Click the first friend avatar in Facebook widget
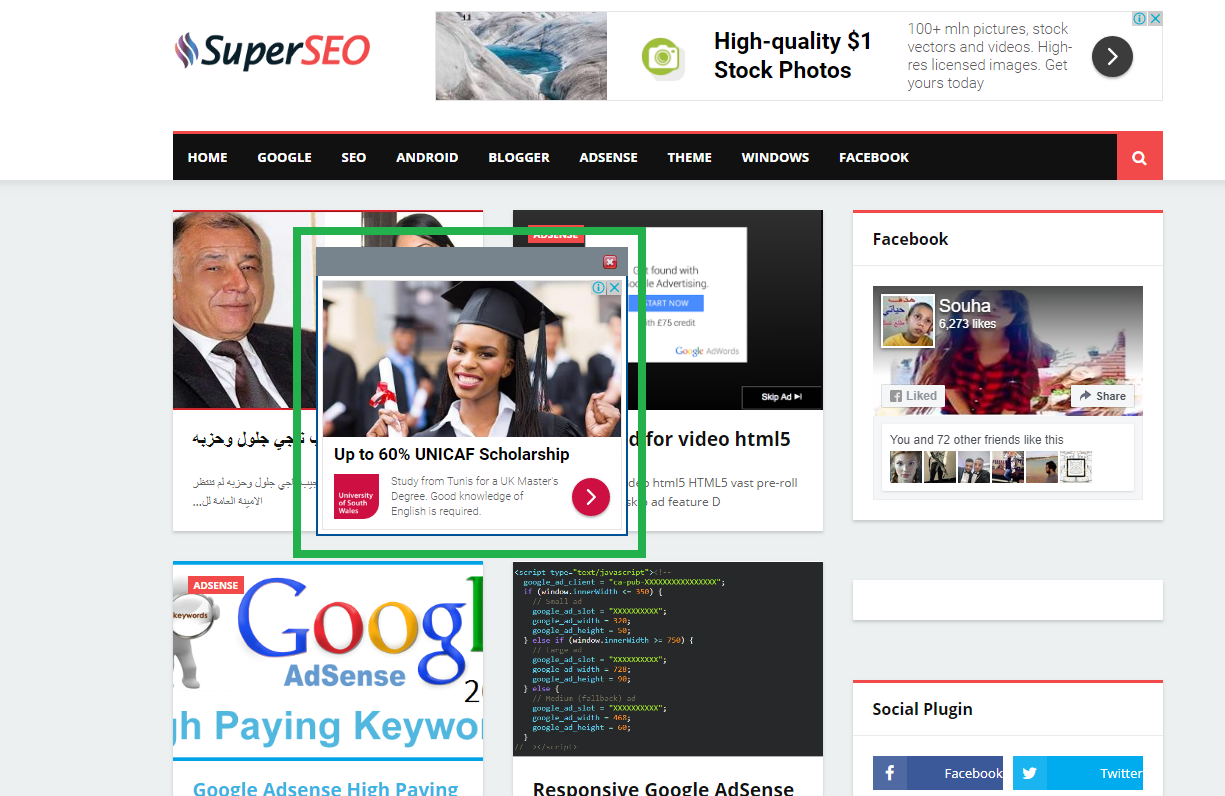This screenshot has width=1225, height=796. [x=905, y=467]
